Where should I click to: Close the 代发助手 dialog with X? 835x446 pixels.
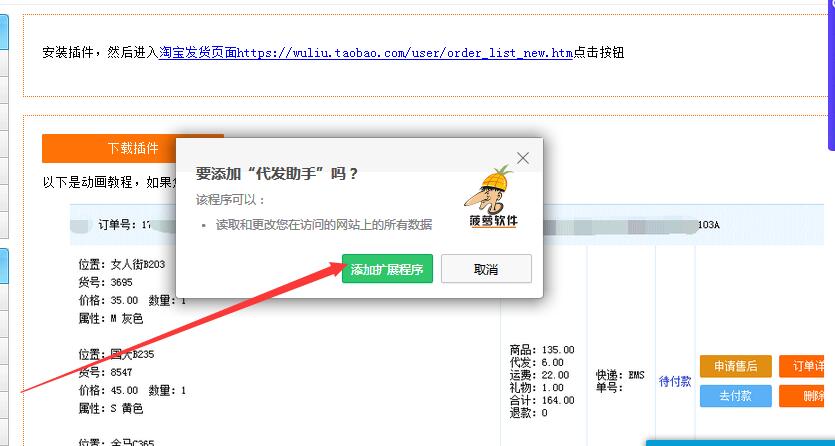[523, 158]
